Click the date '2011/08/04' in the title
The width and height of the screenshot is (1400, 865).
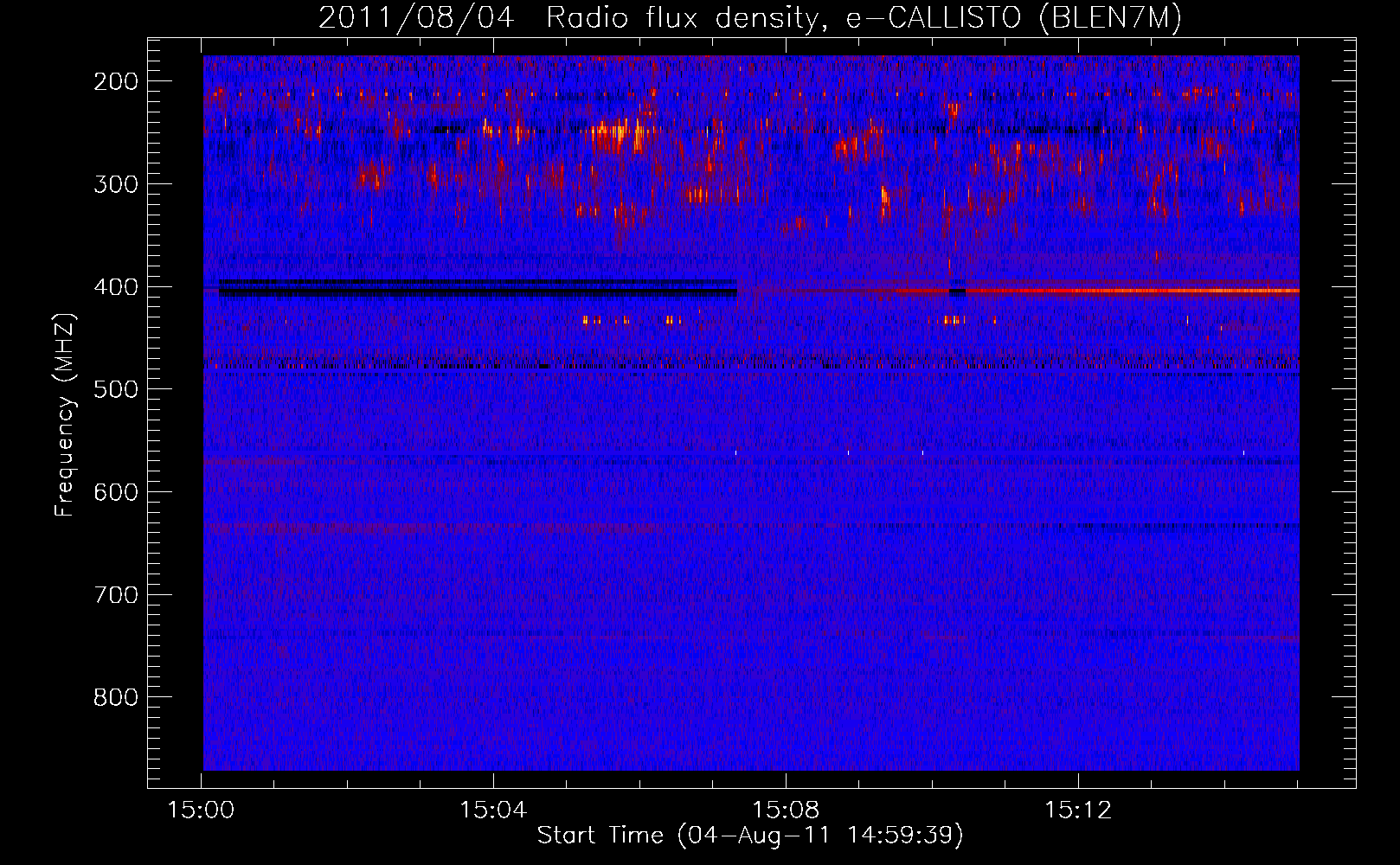(416, 18)
